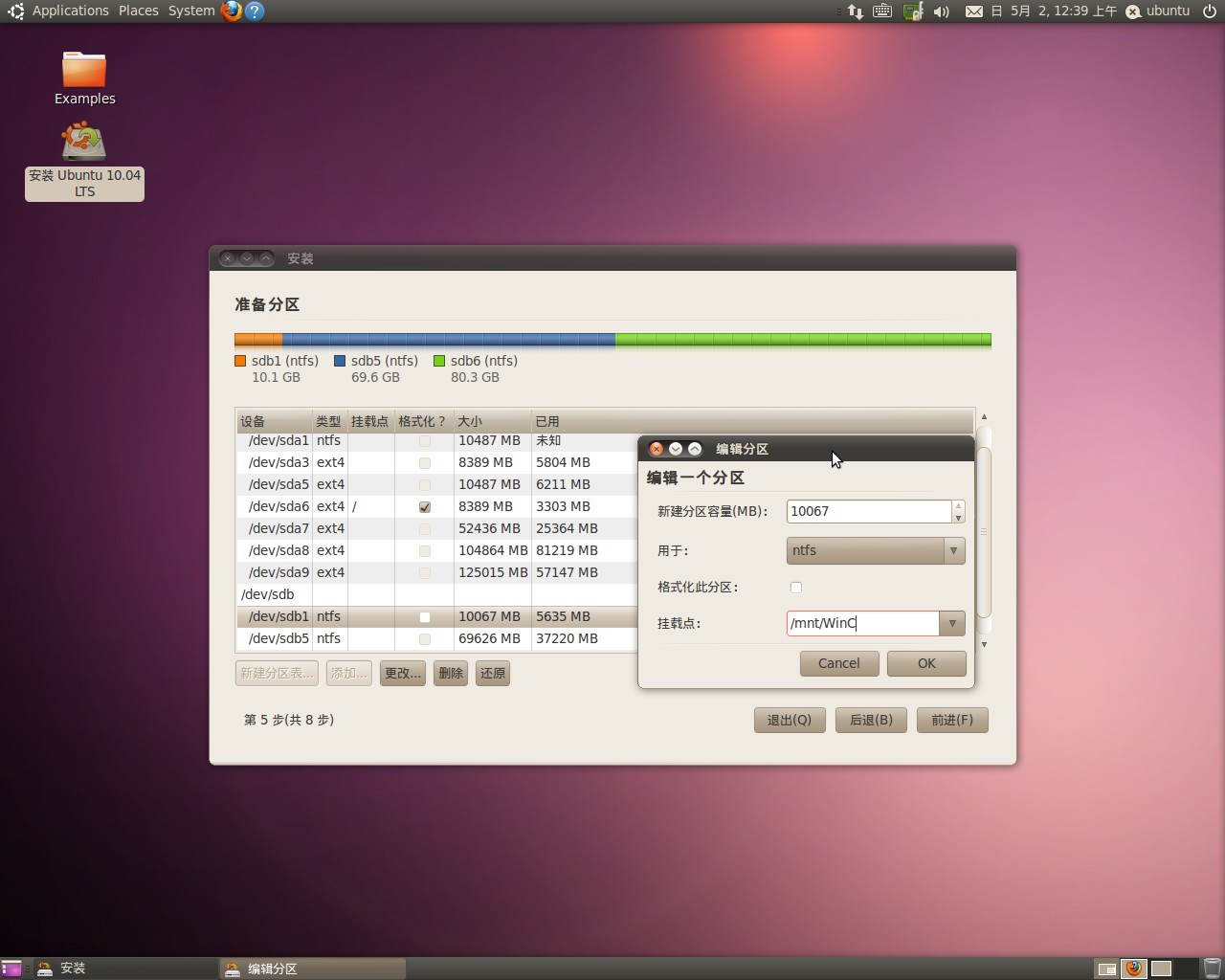1225x980 pixels.
Task: Select 安装 window in taskbar
Action: 124,969
